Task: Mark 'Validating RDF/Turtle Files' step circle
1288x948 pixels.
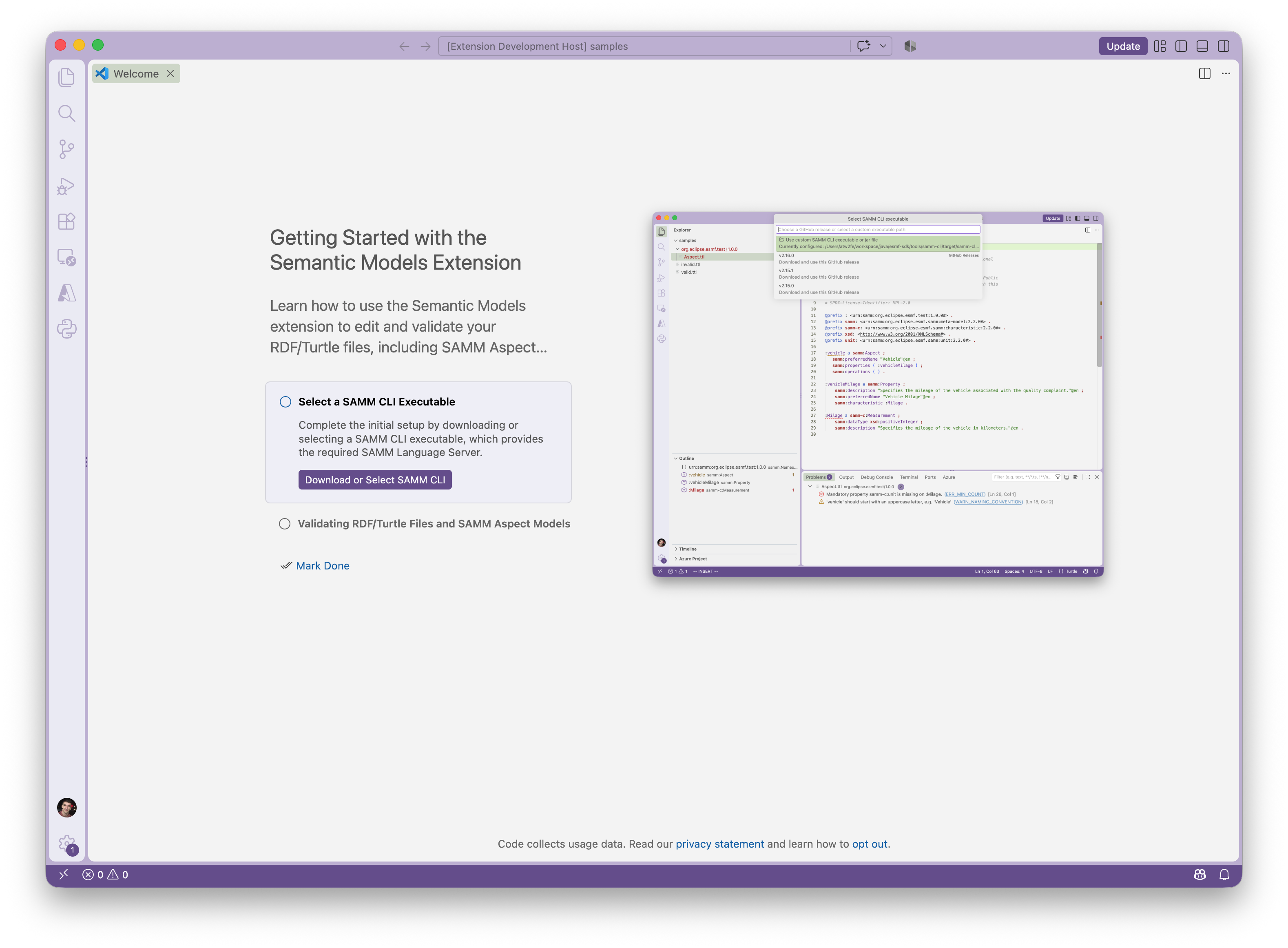Action: pos(285,523)
